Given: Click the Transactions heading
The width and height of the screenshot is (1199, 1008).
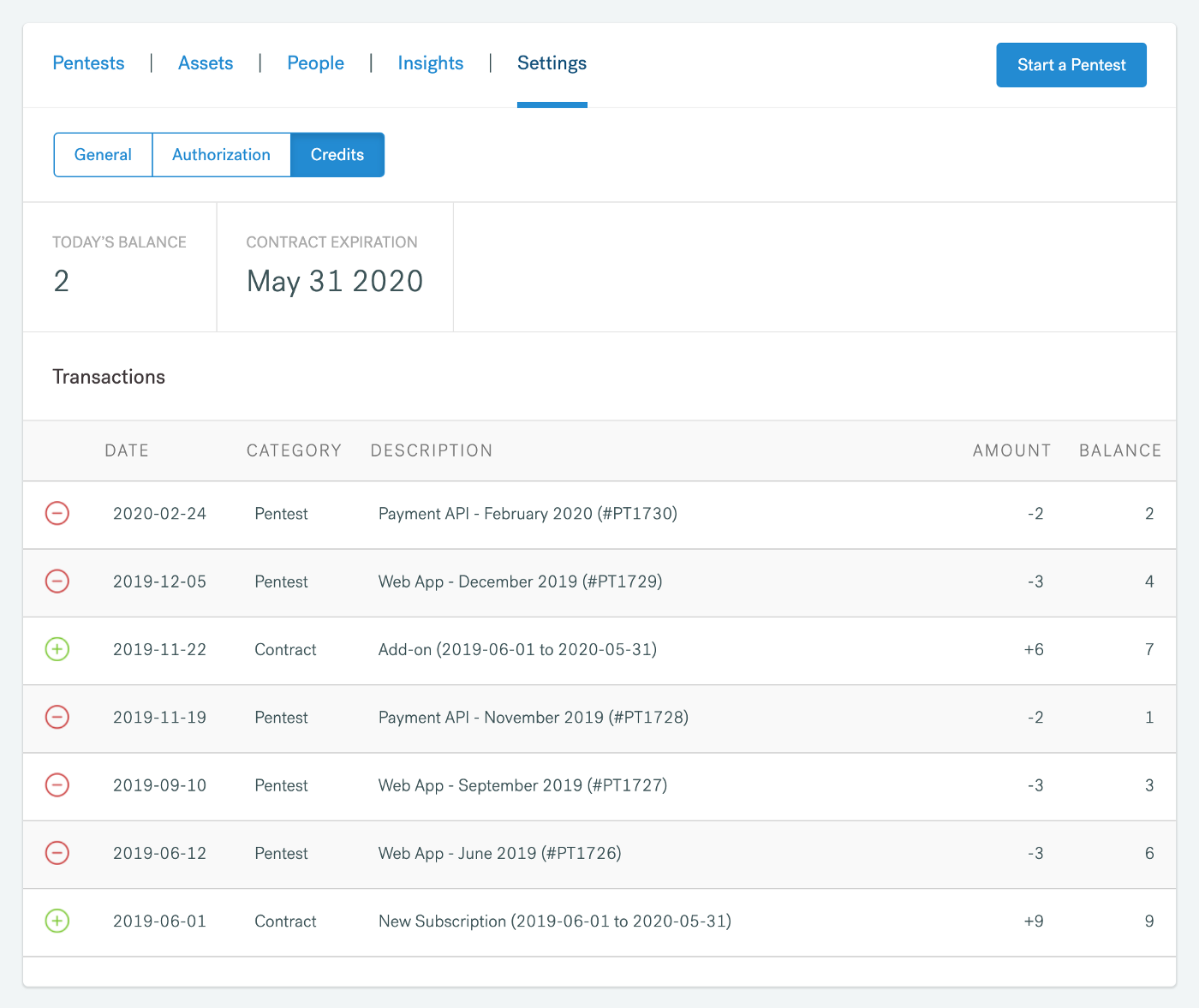Looking at the screenshot, I should 109,377.
